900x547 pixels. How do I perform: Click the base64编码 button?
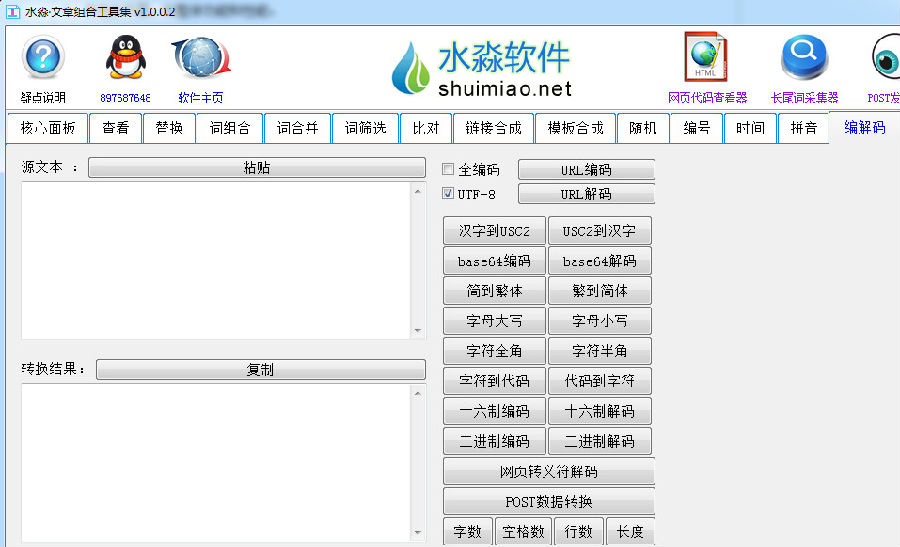click(494, 261)
